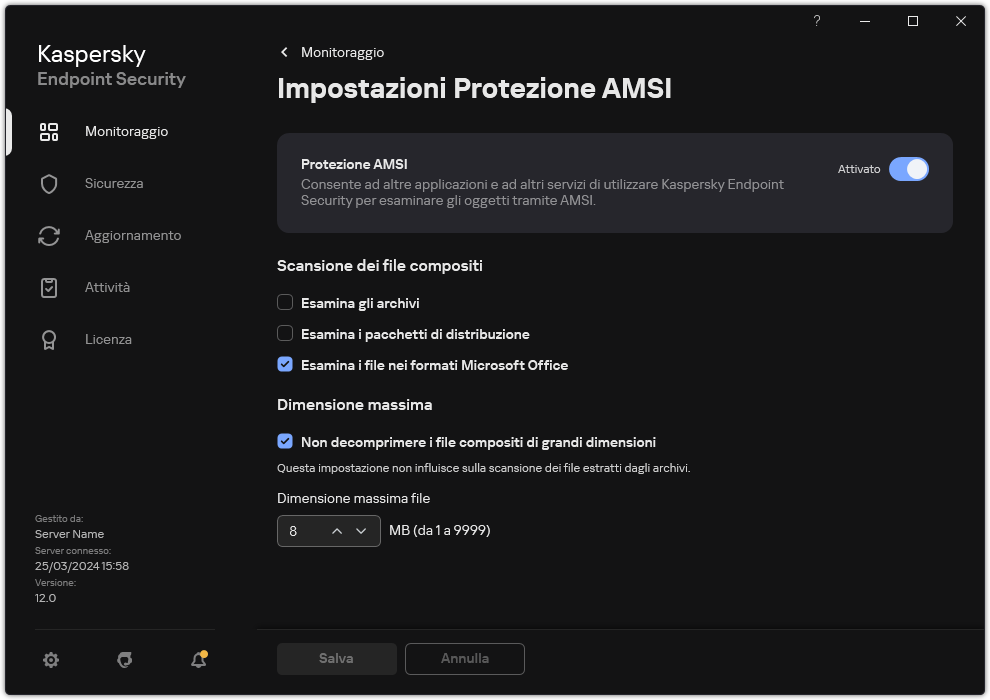Uncheck 'Esamina i file nei formati Microsoft Office'
990x700 pixels.
[x=285, y=365]
